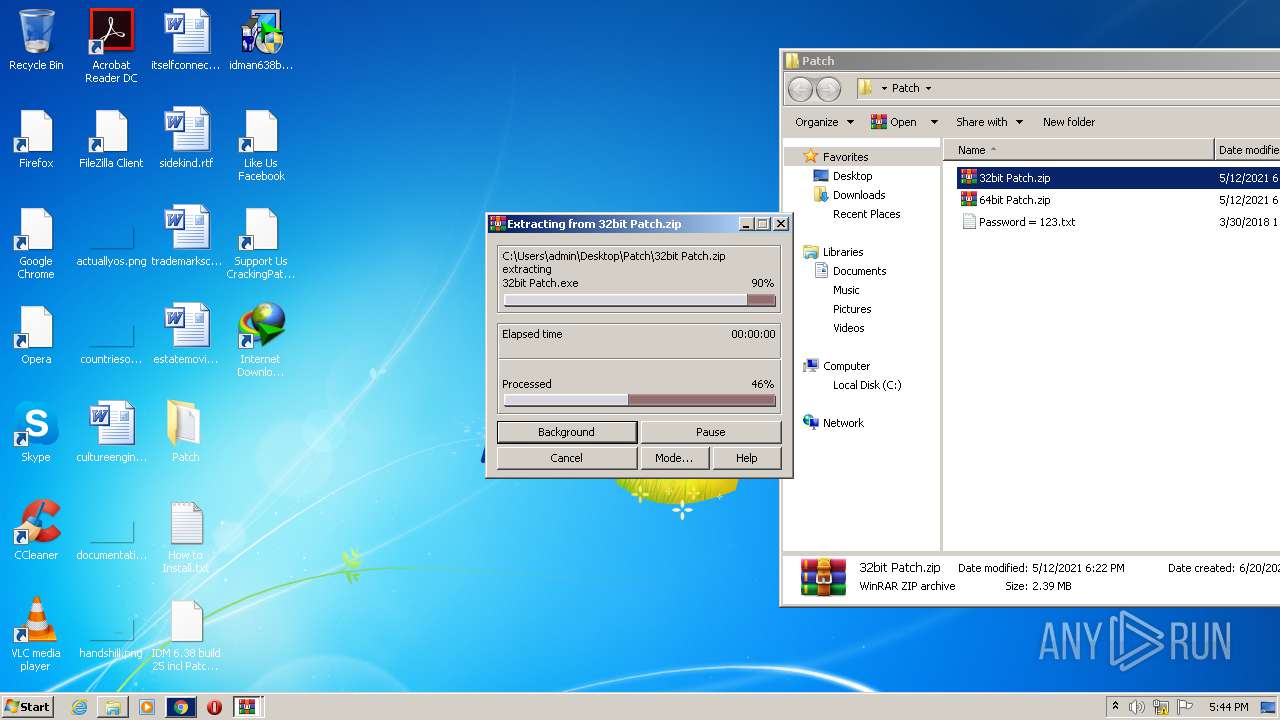Launch Google Chrome desktop shortcut
This screenshot has width=1280, height=720.
36,243
